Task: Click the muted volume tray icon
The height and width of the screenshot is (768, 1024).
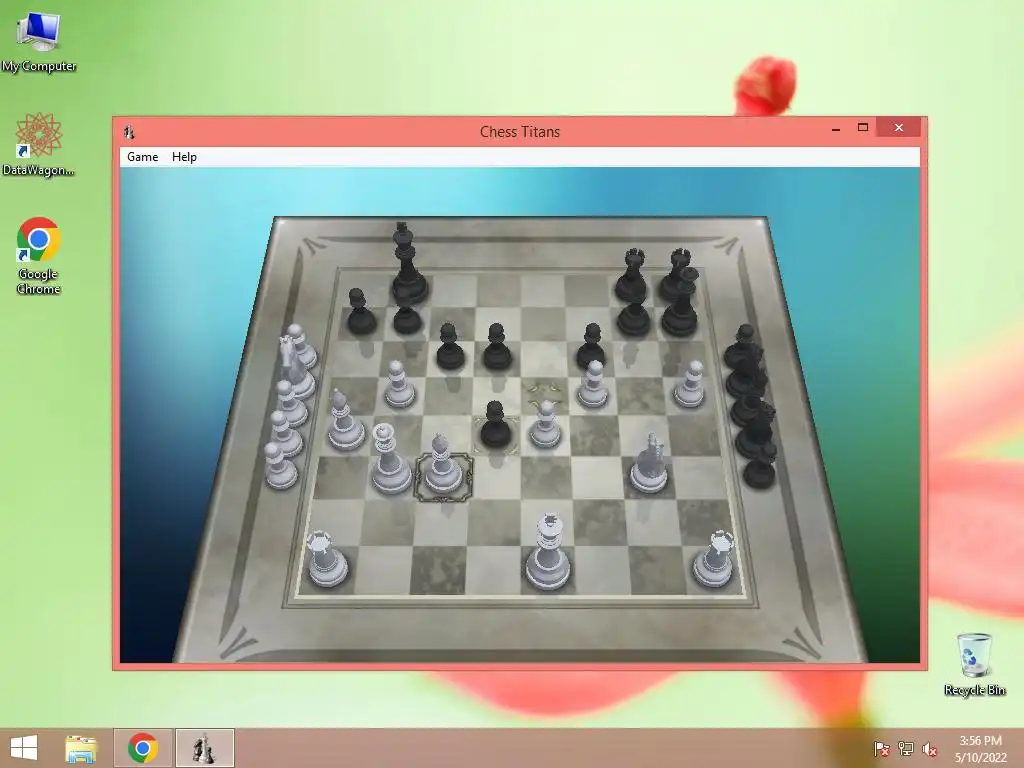Action: click(929, 748)
